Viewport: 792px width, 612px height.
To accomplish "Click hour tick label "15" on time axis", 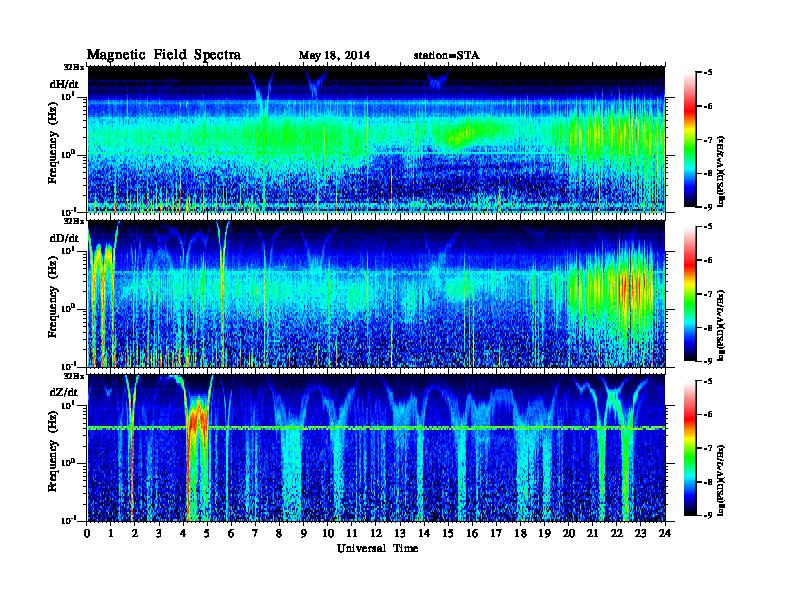I will [x=448, y=533].
